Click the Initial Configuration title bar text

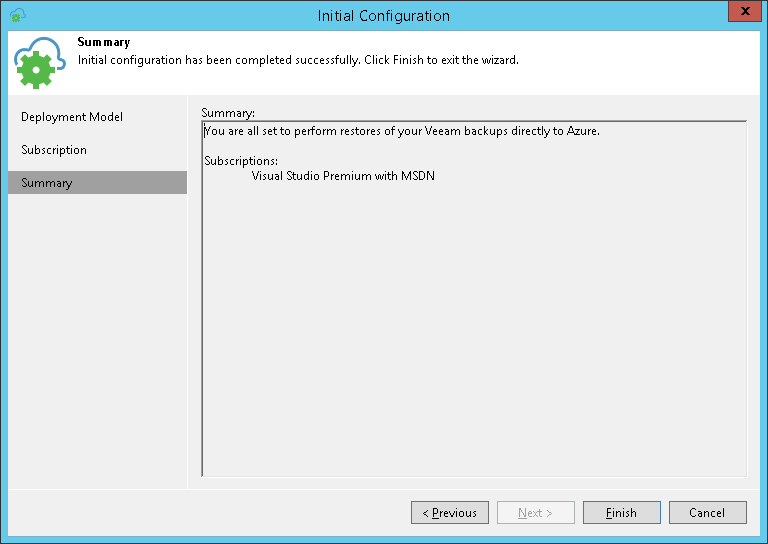pos(383,16)
